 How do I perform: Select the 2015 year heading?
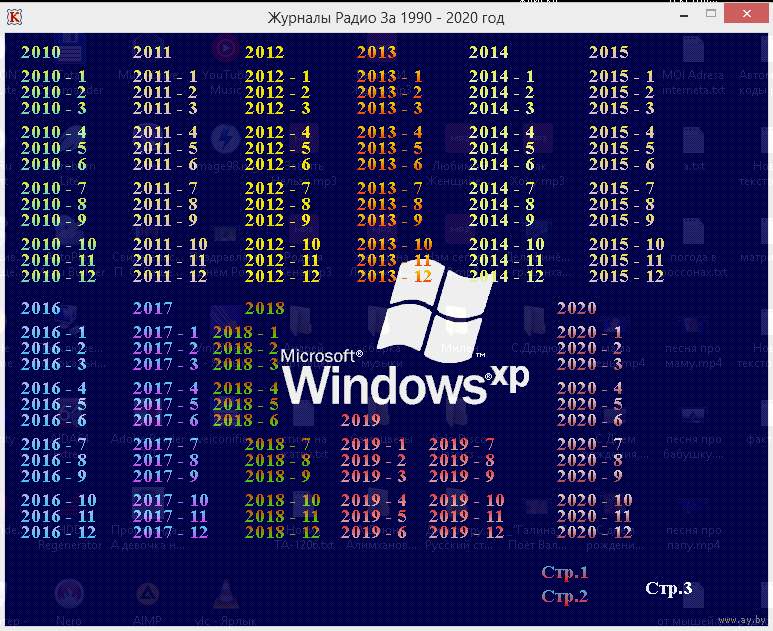(x=609, y=52)
